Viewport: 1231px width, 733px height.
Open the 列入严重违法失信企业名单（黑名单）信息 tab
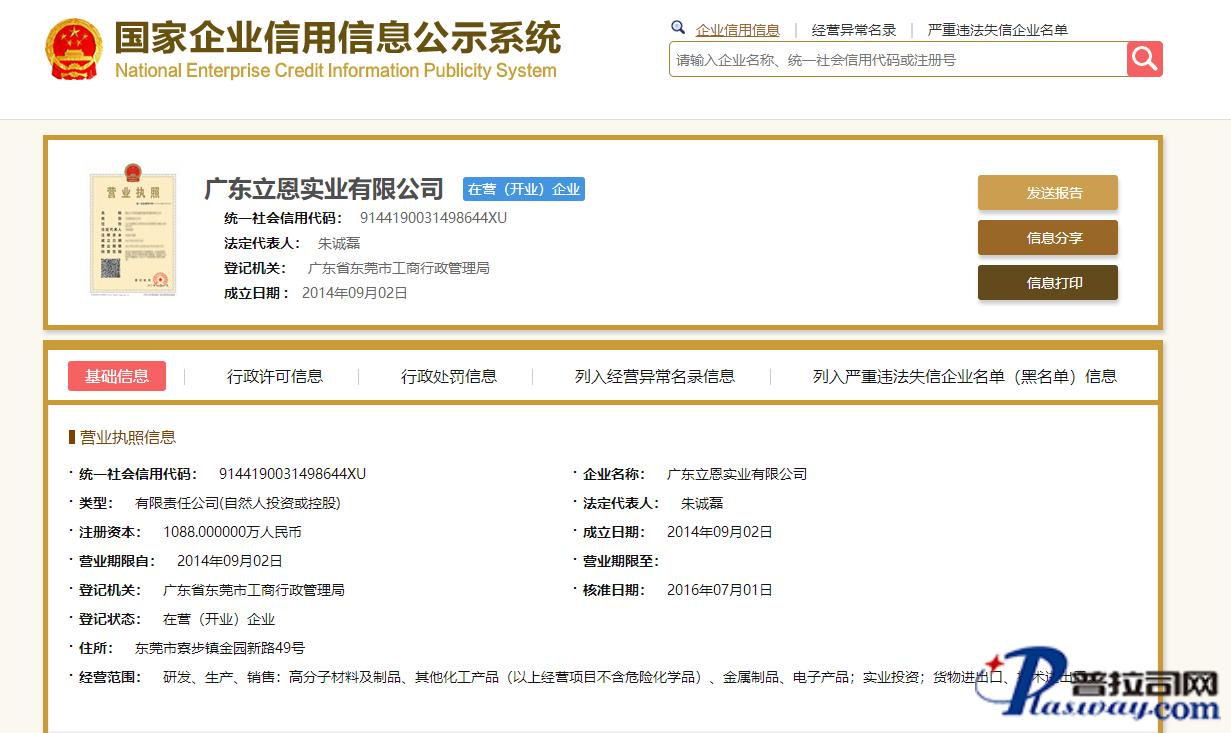tap(964, 377)
